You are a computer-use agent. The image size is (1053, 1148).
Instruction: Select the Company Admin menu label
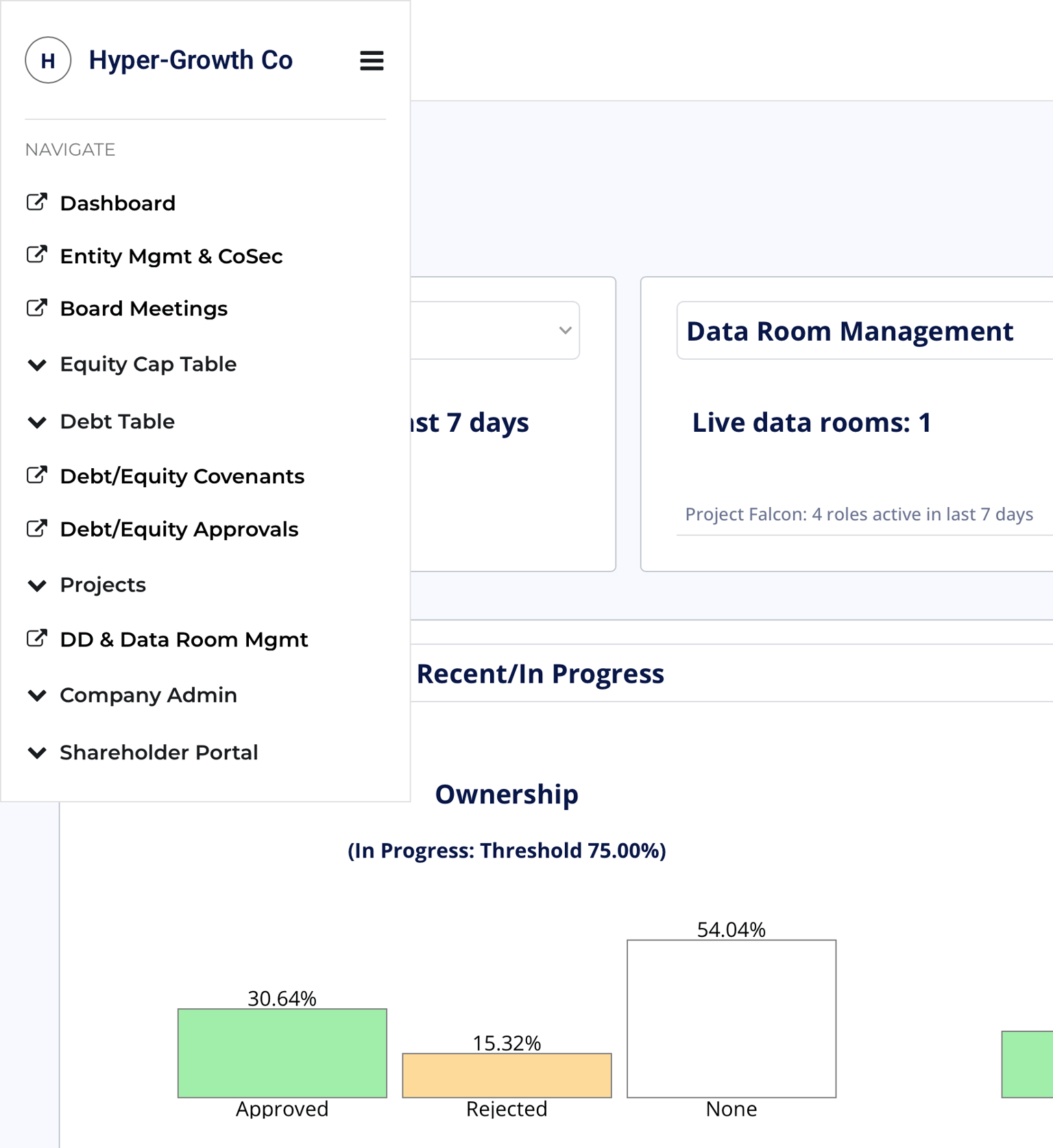pos(149,695)
